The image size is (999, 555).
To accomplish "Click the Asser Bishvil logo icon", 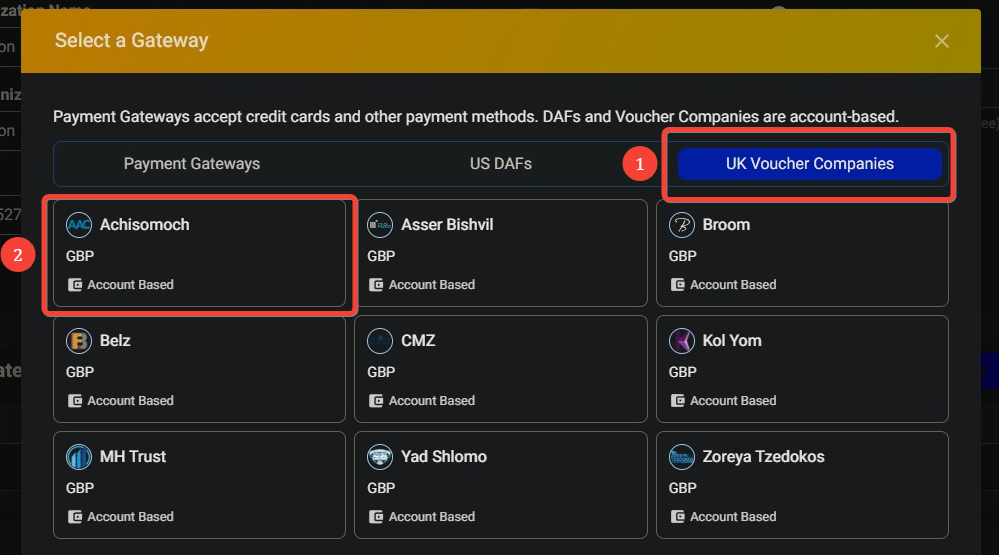I will (x=380, y=225).
